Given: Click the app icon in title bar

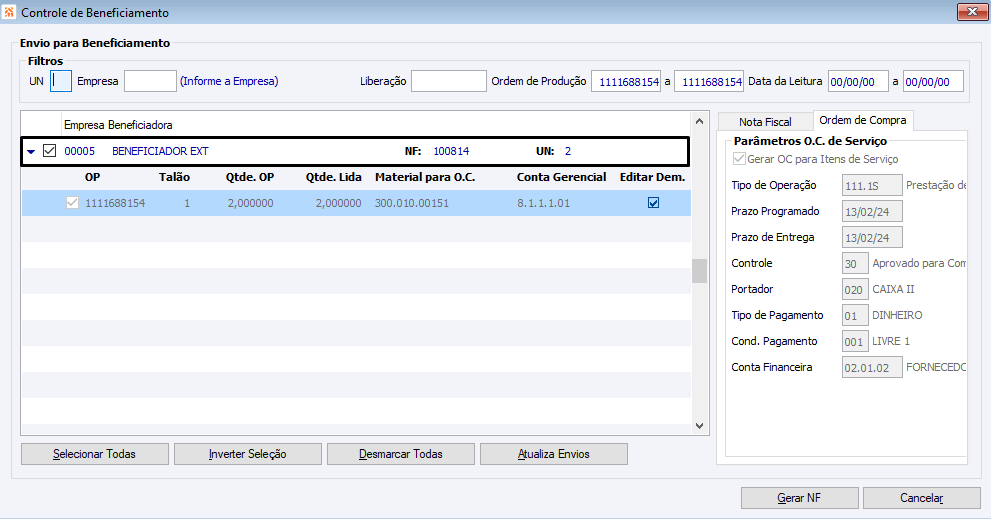Looking at the screenshot, I should click(x=9, y=12).
